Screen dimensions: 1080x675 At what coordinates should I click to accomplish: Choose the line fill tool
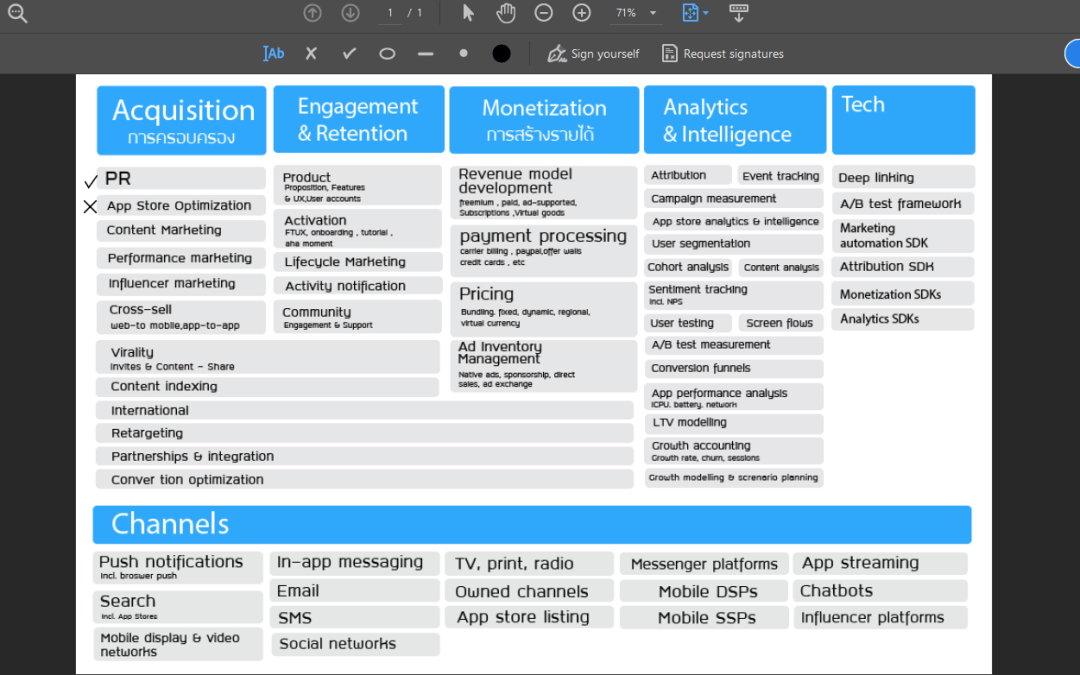tap(425, 53)
